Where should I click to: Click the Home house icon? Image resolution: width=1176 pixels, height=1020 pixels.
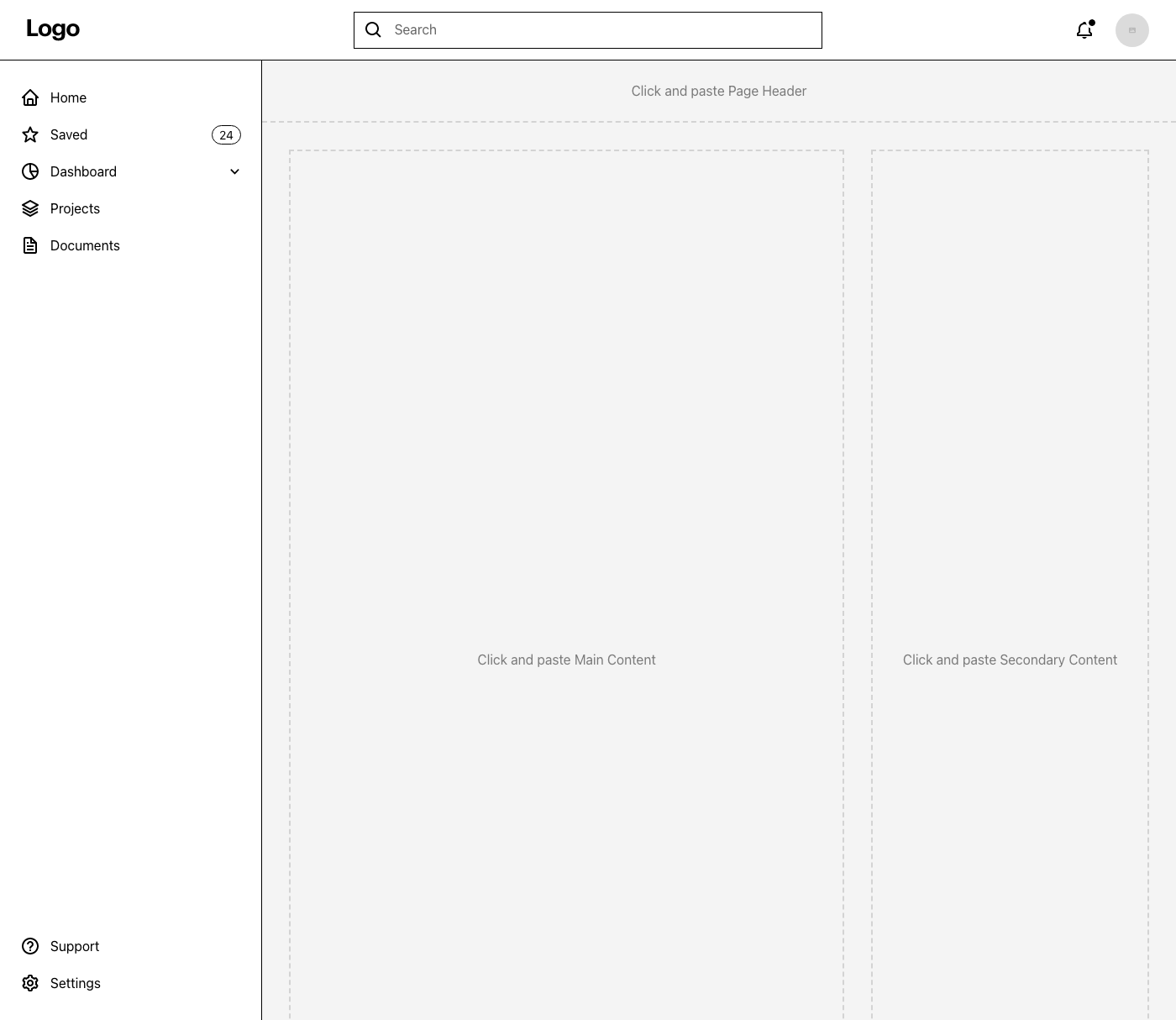30,97
